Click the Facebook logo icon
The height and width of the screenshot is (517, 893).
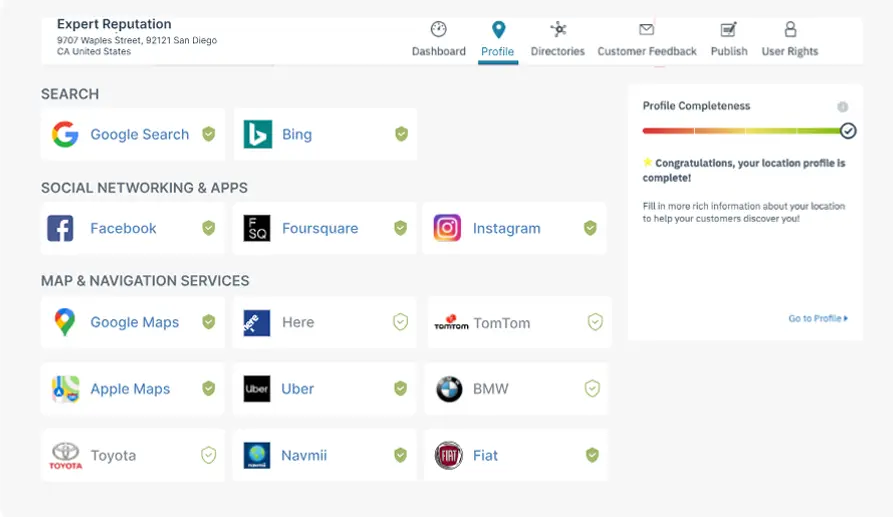[x=60, y=228]
